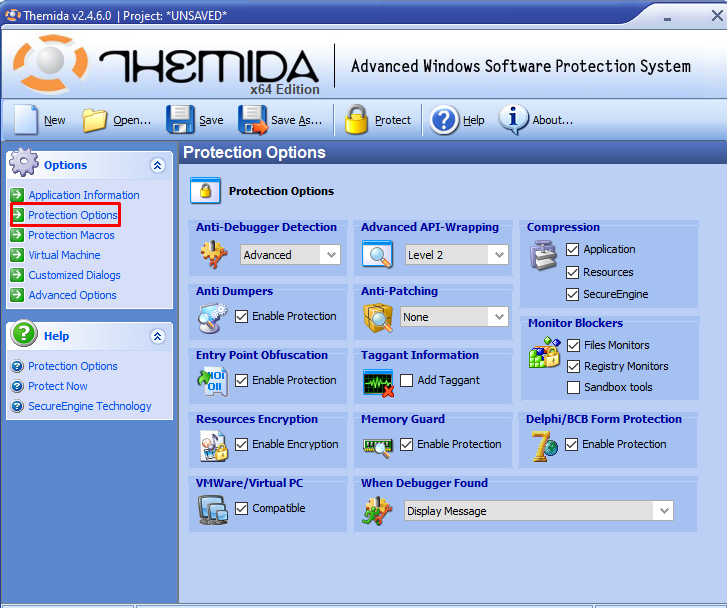
Task: Open Customized Dialogs page
Action: pyautogui.click(x=75, y=275)
